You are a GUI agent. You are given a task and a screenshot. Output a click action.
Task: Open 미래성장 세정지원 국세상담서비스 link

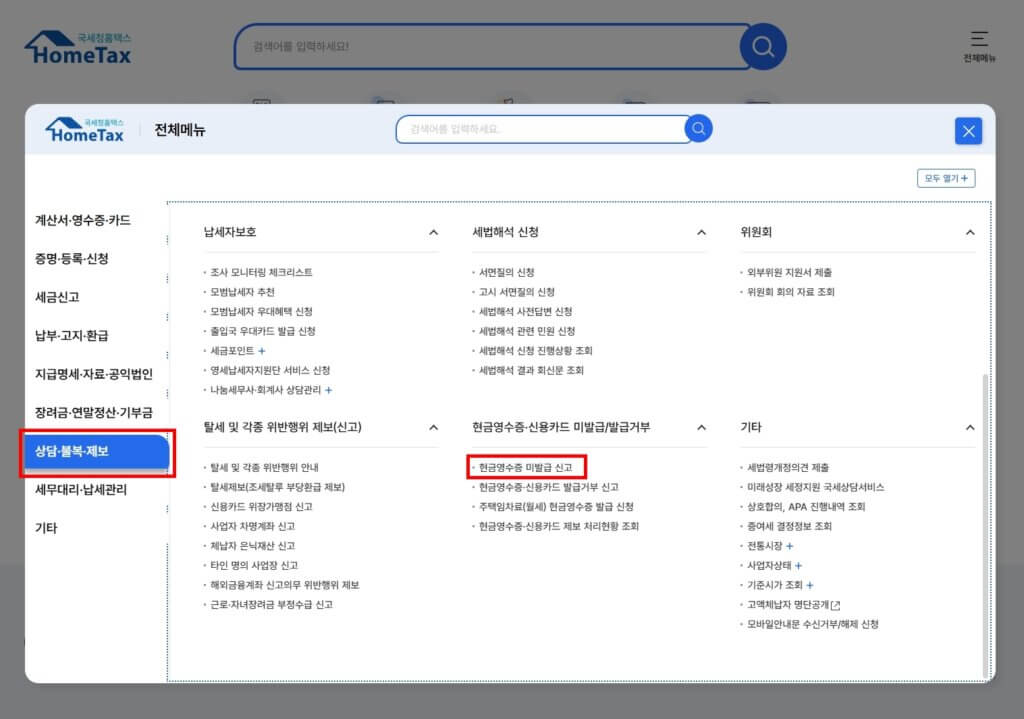pos(816,487)
